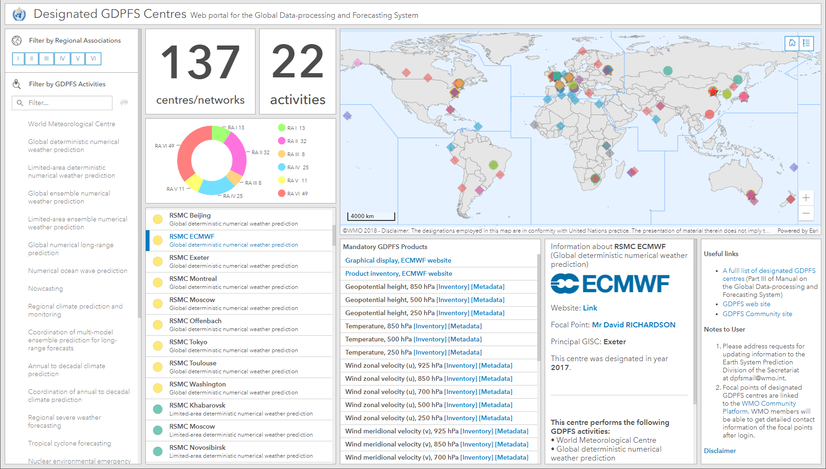
Task: Reset map to home extent
Action: coord(791,43)
